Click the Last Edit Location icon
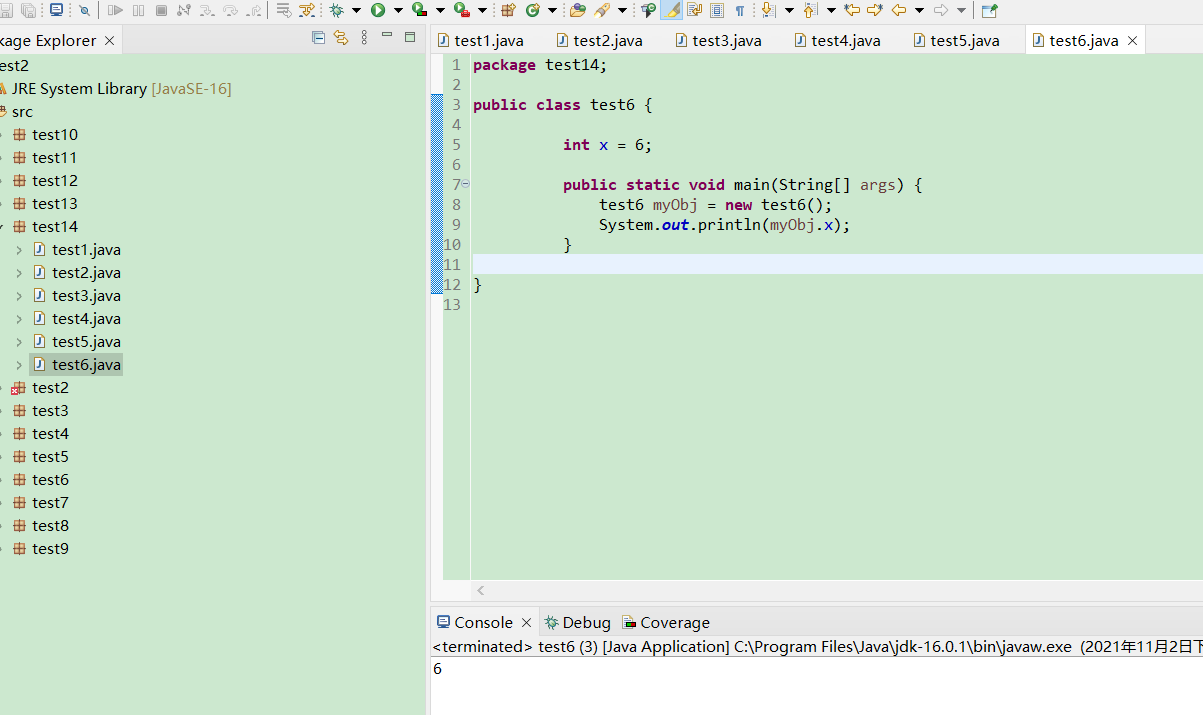Image resolution: width=1203 pixels, height=715 pixels. tap(852, 10)
